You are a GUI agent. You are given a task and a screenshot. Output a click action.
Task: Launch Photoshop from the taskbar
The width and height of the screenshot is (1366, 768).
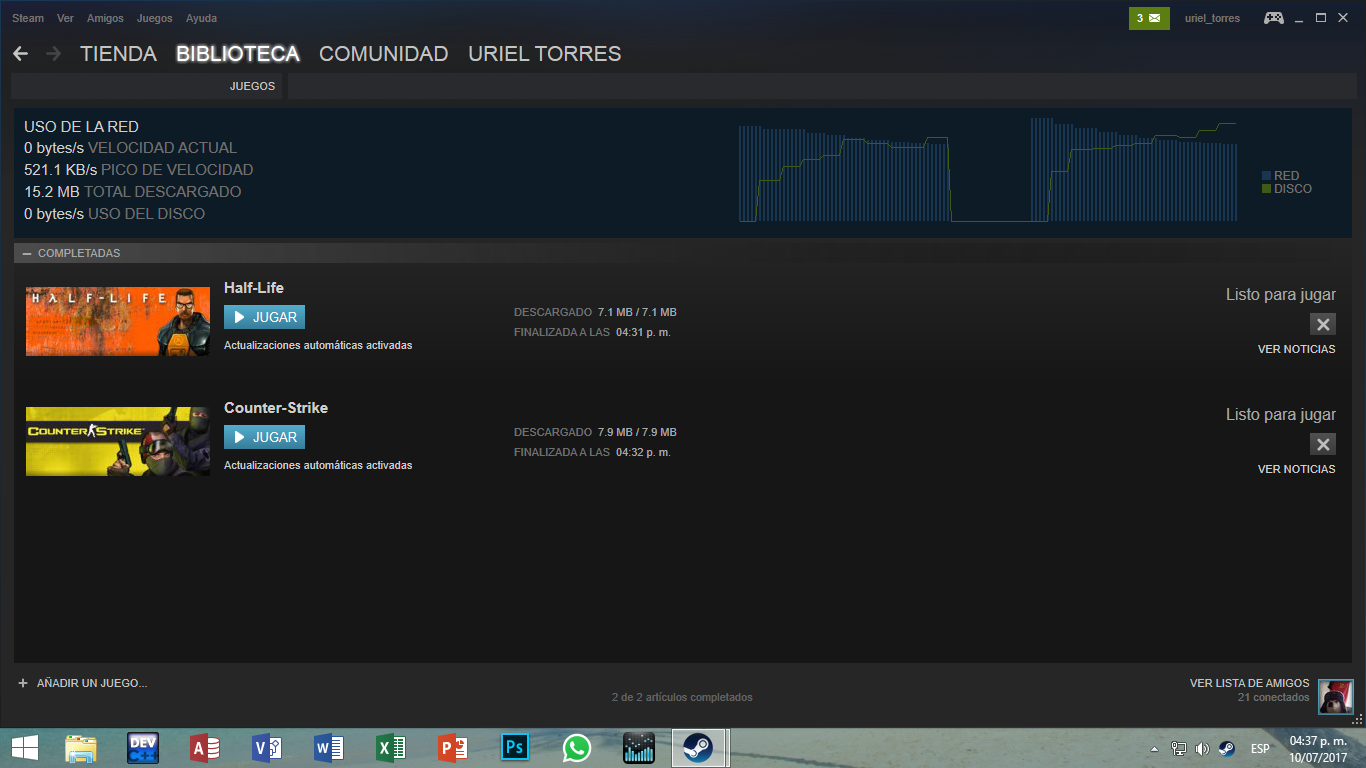point(515,748)
